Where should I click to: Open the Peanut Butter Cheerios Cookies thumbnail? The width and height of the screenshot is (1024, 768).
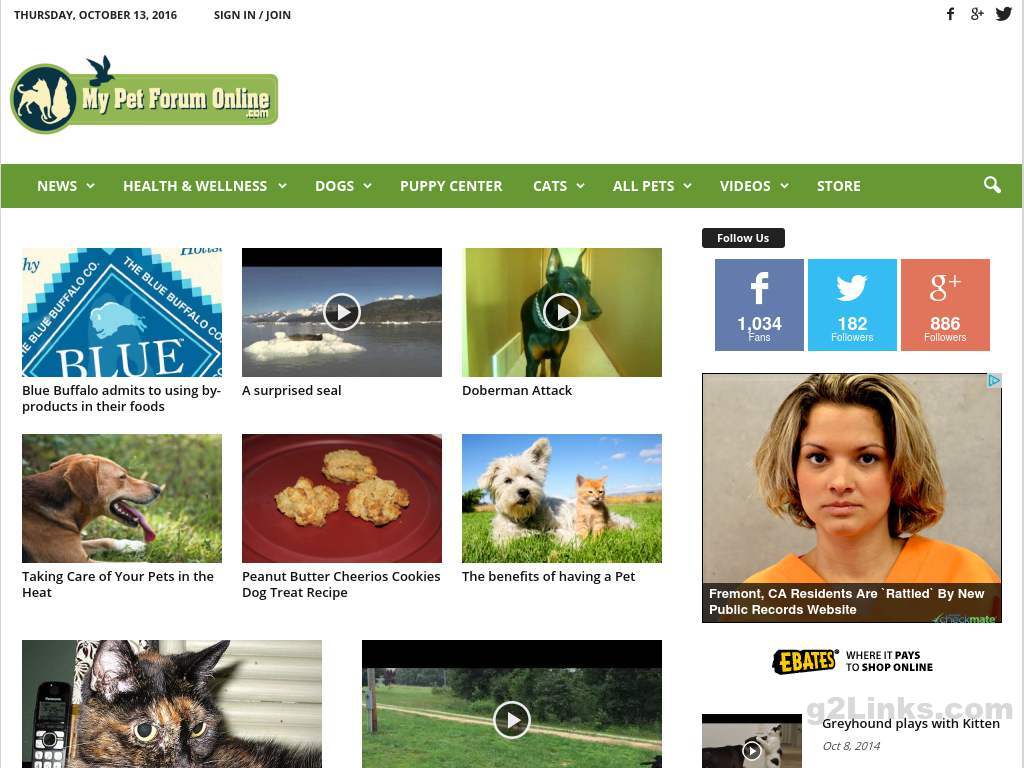point(342,498)
